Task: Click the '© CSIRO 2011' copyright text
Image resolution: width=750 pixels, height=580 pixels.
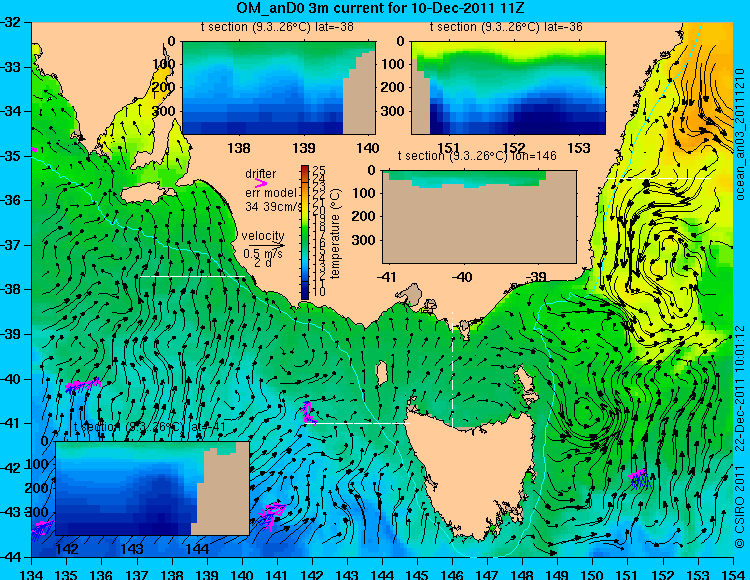Action: (739, 507)
